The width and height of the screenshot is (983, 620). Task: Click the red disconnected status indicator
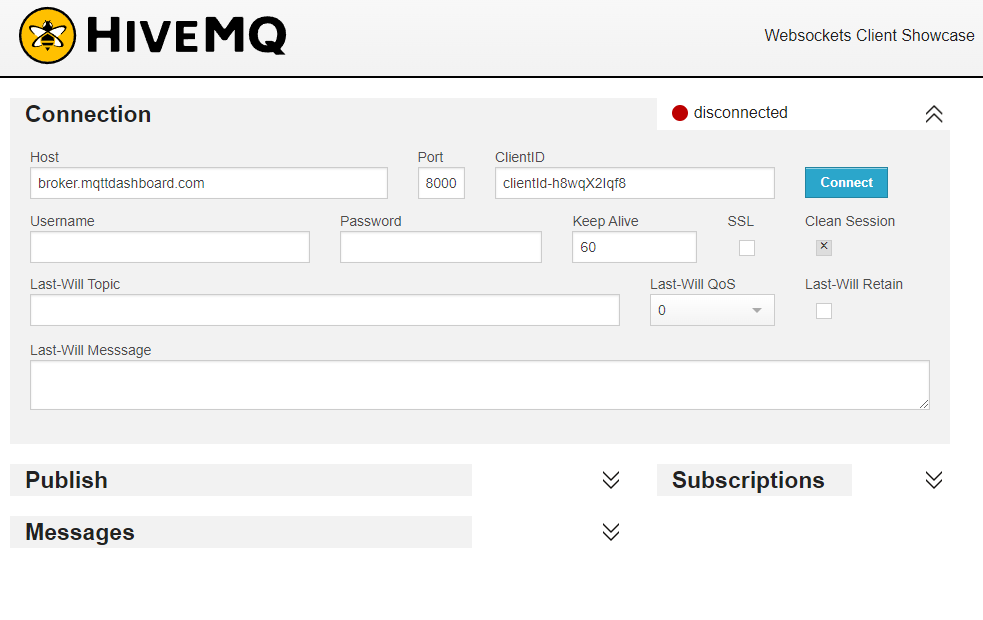680,113
